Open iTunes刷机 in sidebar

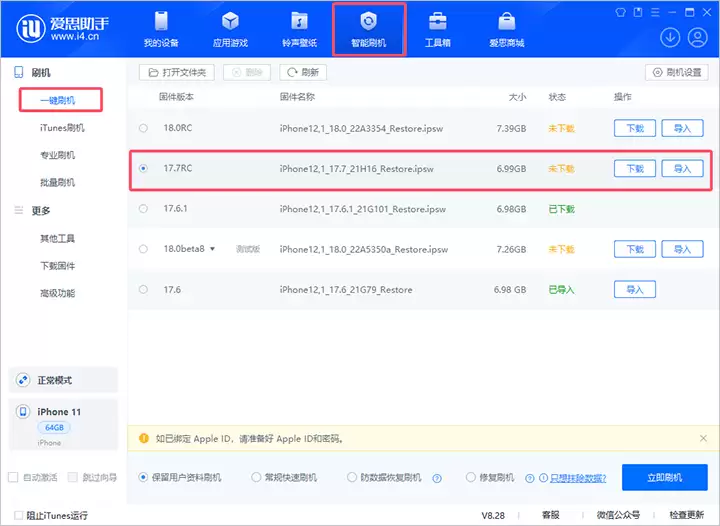(62, 128)
